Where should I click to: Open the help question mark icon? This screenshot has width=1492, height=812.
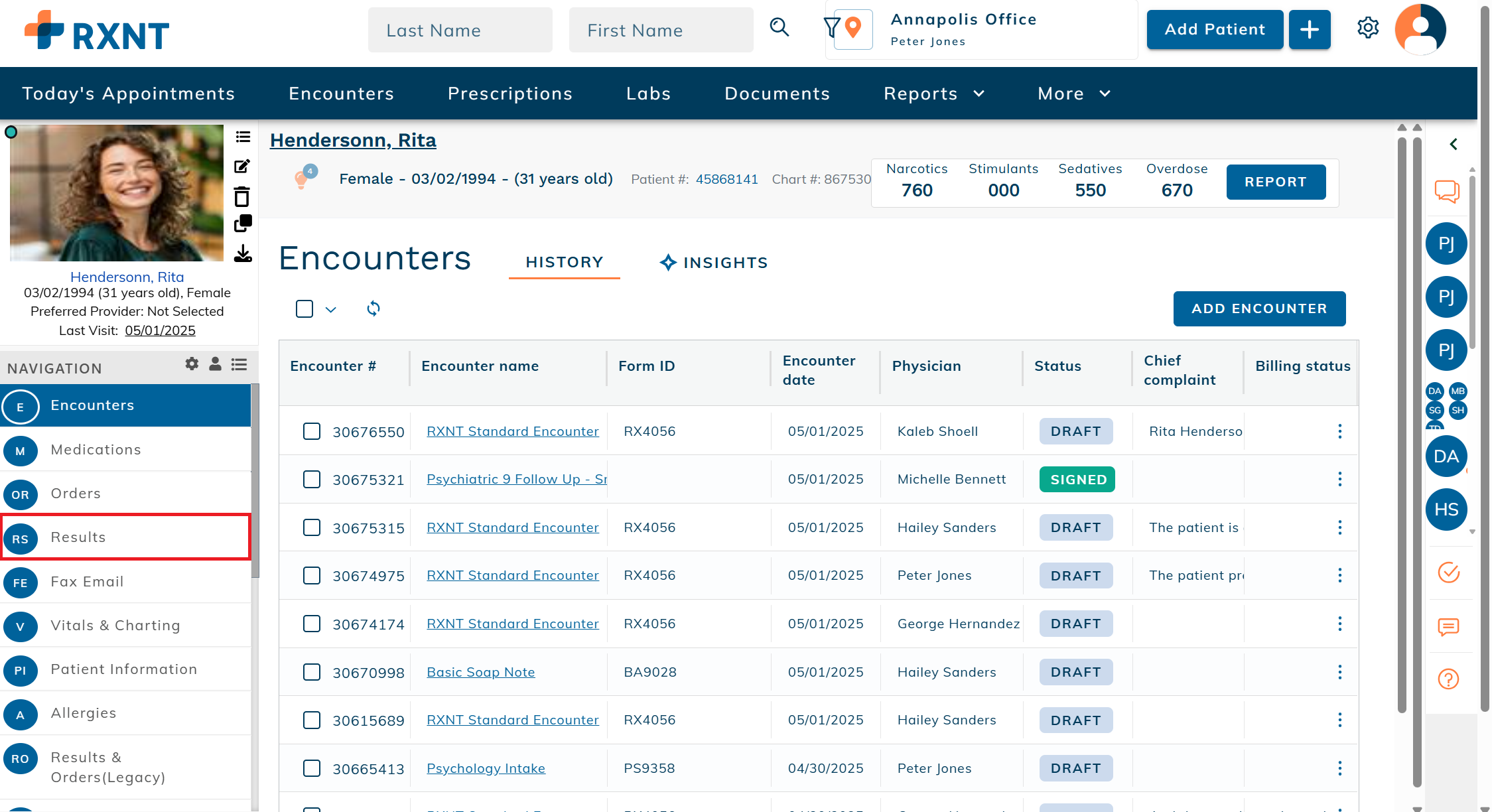pos(1448,679)
